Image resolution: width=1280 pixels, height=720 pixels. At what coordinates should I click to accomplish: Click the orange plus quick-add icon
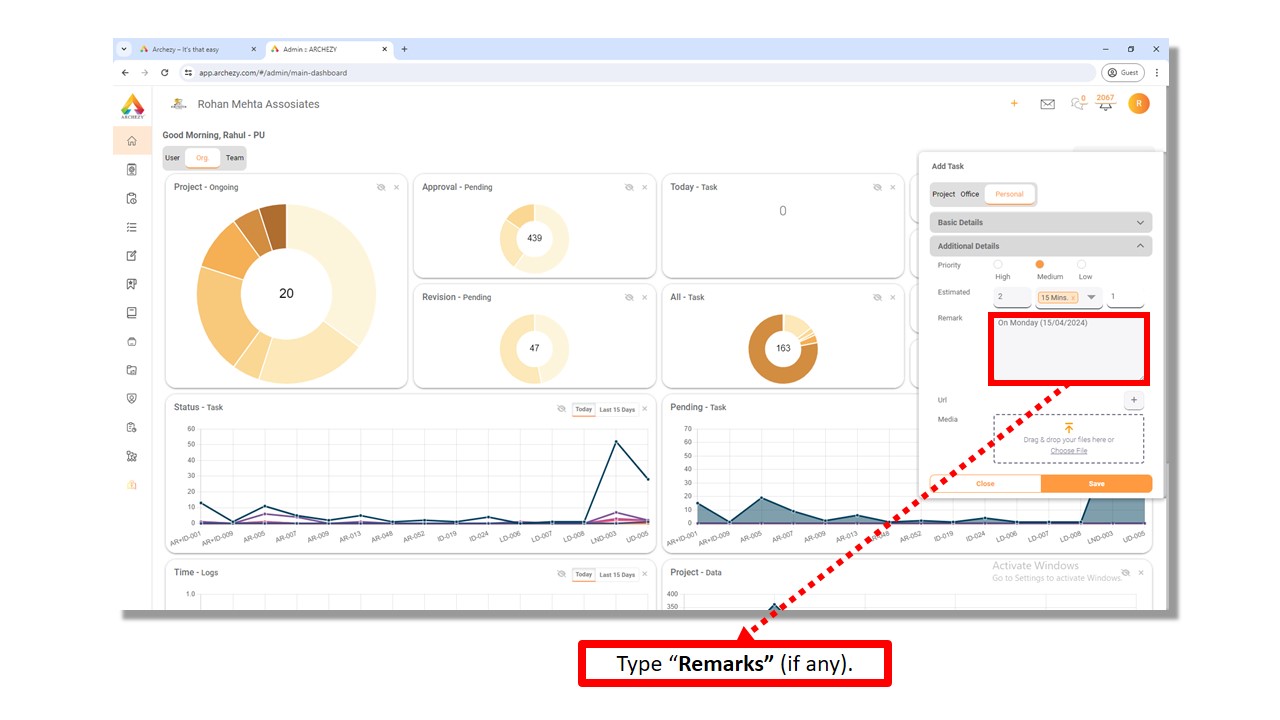1014,103
